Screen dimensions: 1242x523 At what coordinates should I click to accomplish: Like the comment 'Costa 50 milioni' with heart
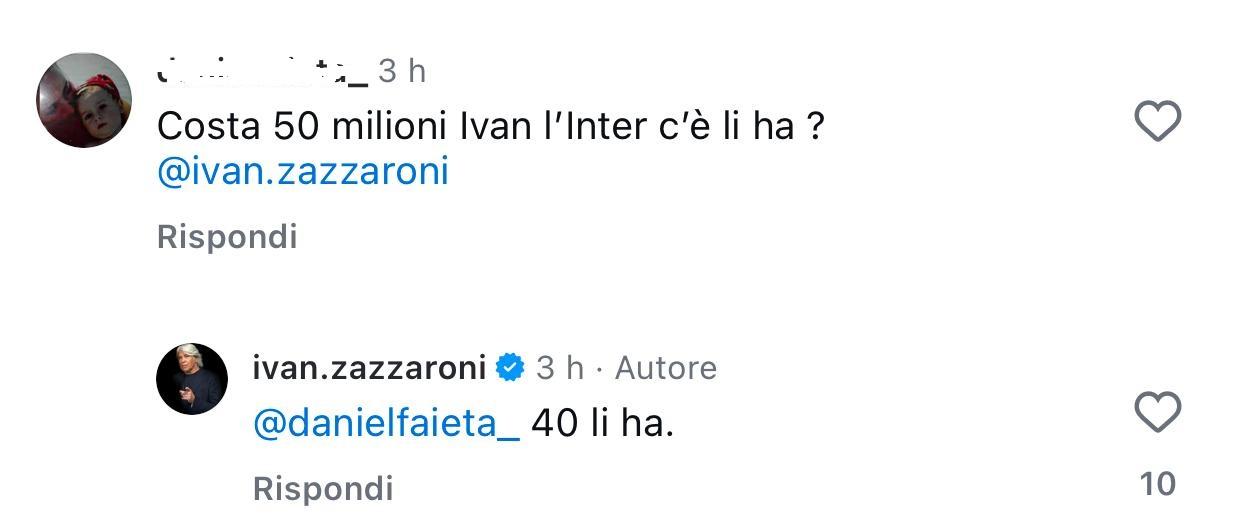click(1158, 122)
